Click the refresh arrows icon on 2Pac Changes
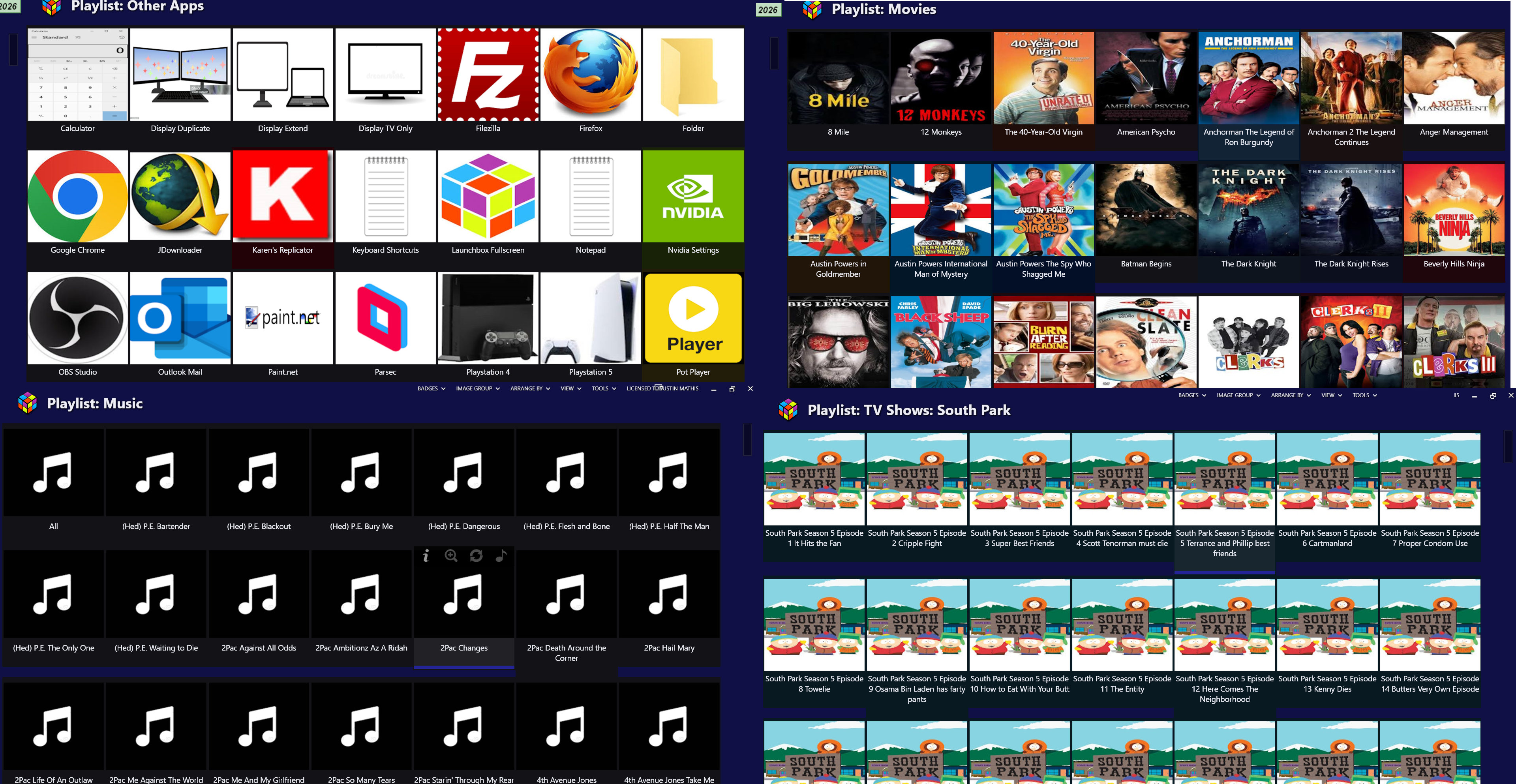The height and width of the screenshot is (784, 1516). pyautogui.click(x=476, y=555)
